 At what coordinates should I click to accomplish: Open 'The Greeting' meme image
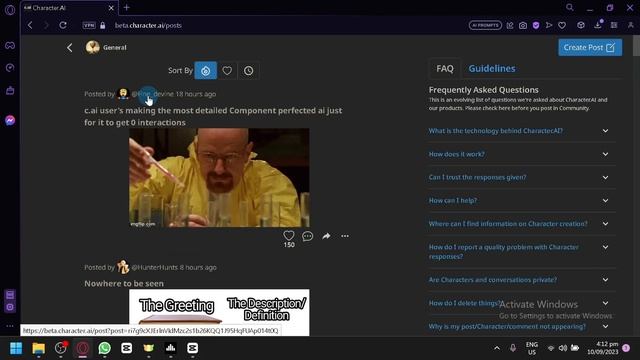(219, 312)
